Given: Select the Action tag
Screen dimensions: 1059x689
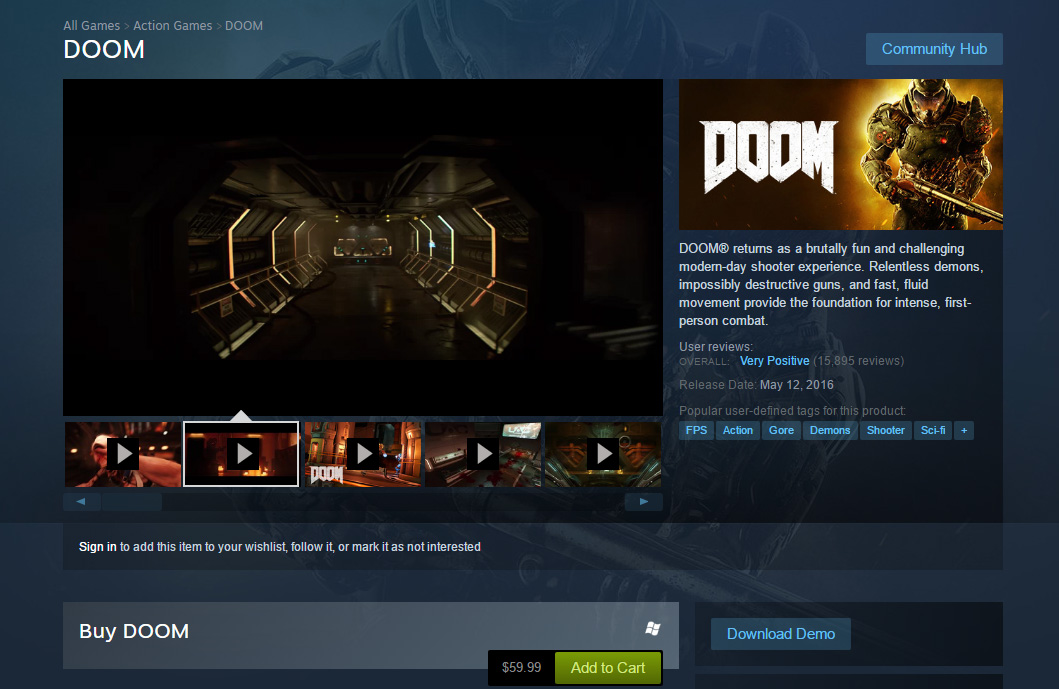Looking at the screenshot, I should 738,430.
